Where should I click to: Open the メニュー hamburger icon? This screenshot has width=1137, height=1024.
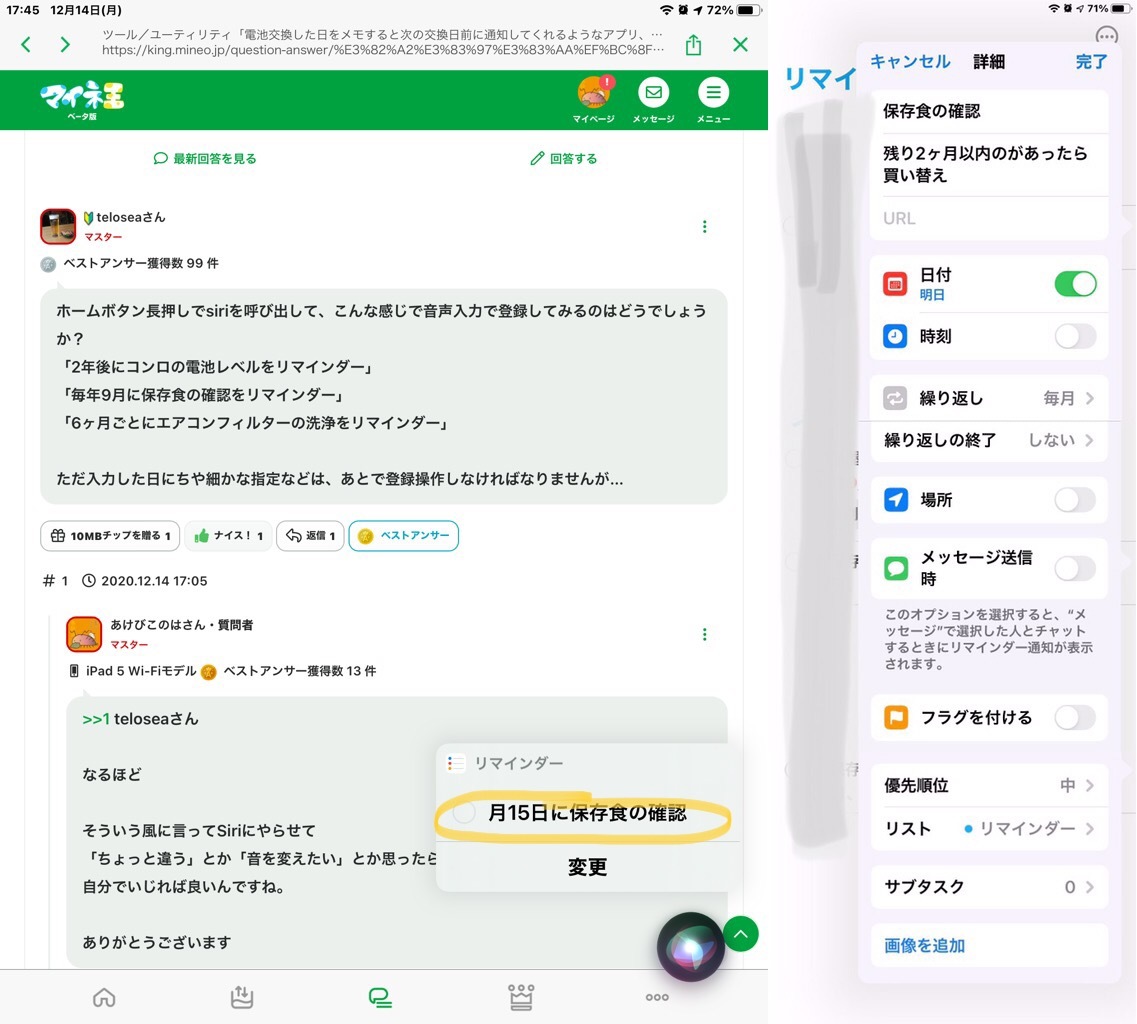[714, 93]
